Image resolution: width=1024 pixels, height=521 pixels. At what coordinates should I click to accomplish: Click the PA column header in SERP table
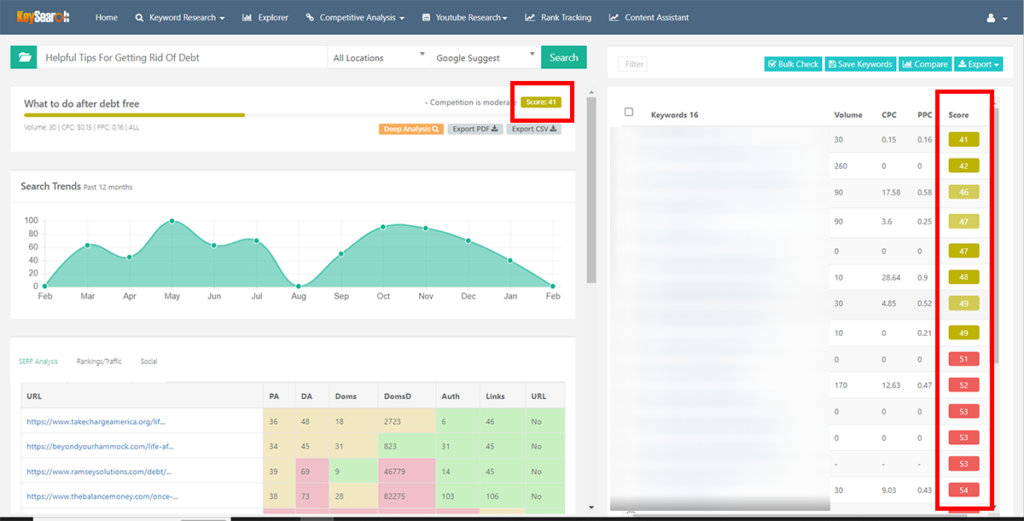(x=274, y=396)
